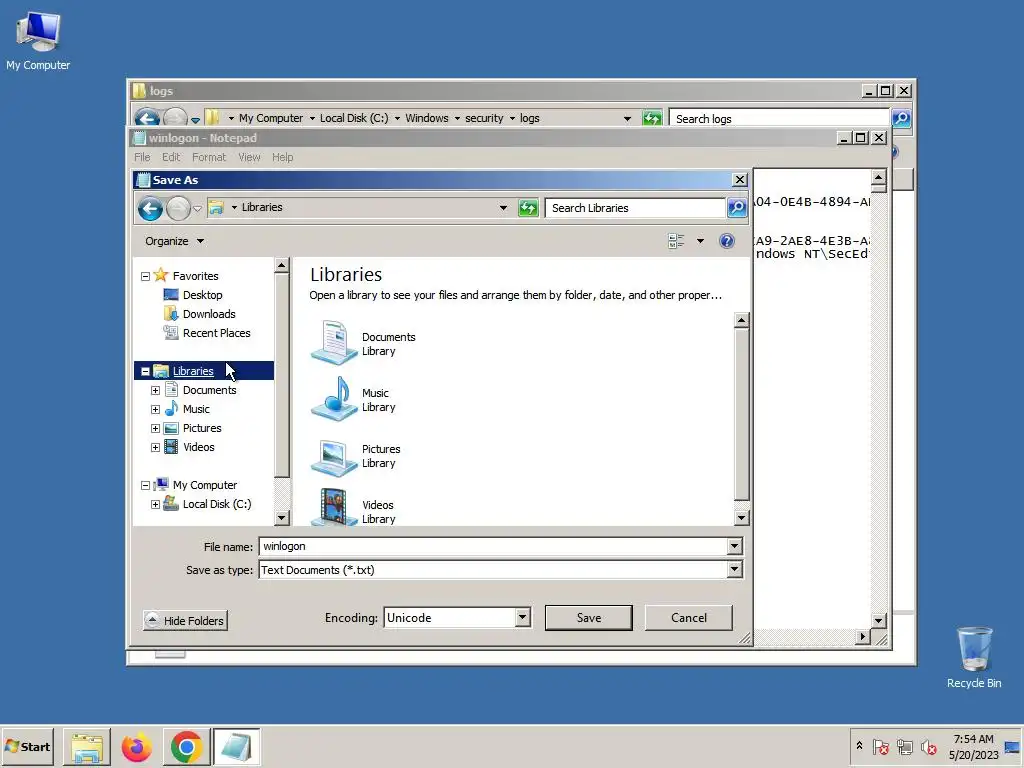The width and height of the screenshot is (1024, 768).
Task: Click the search icon in logs window
Action: coord(901,118)
